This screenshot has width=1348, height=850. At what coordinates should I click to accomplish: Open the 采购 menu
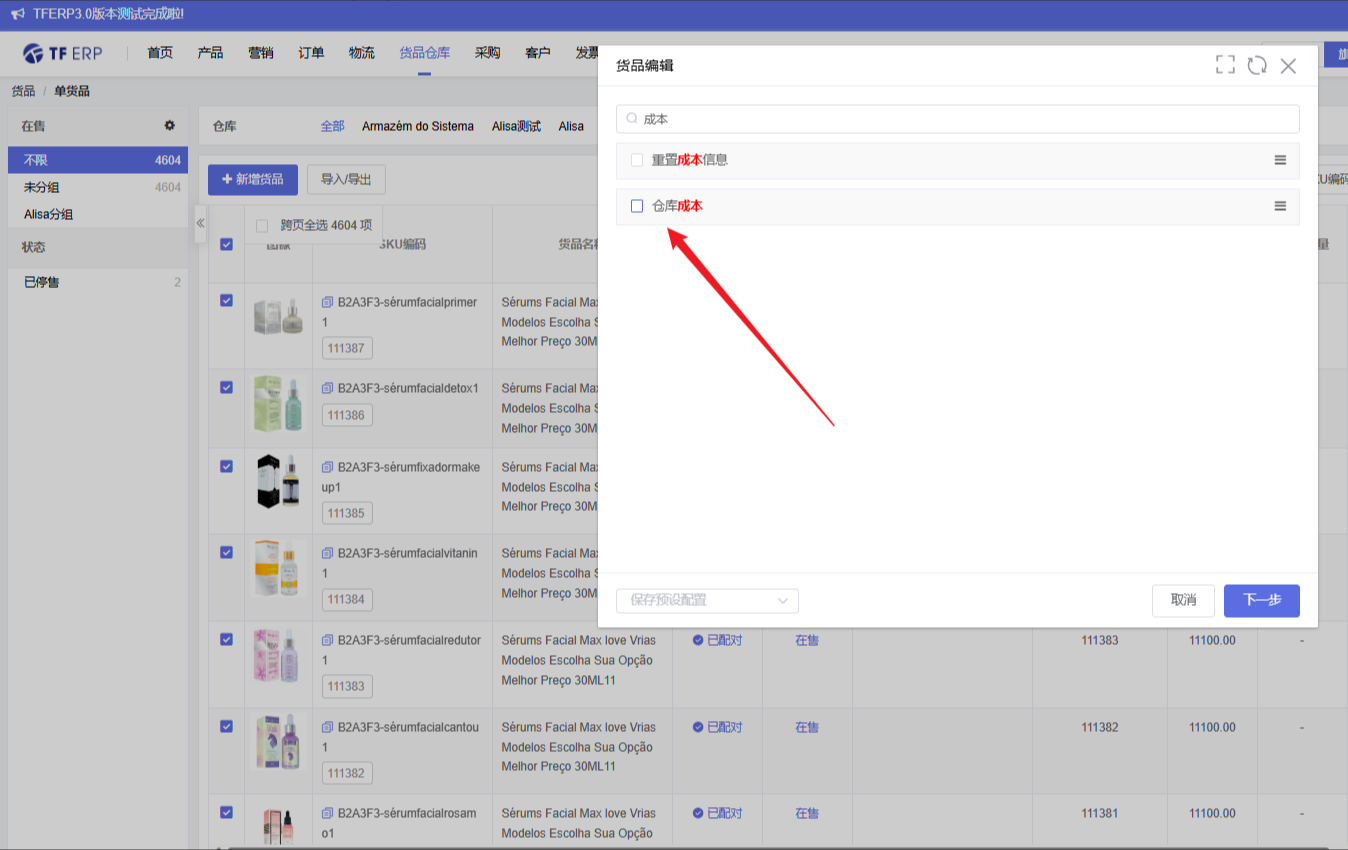tap(487, 53)
